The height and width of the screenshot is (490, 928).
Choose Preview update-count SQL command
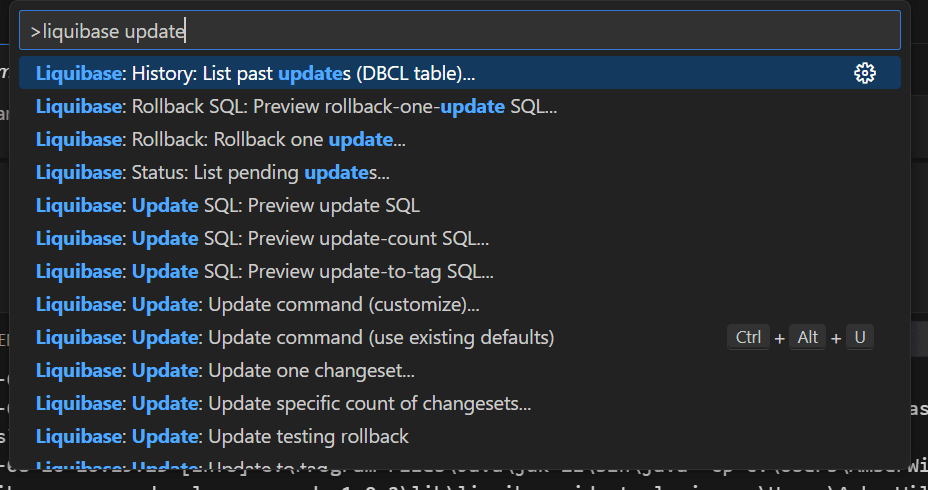point(262,238)
